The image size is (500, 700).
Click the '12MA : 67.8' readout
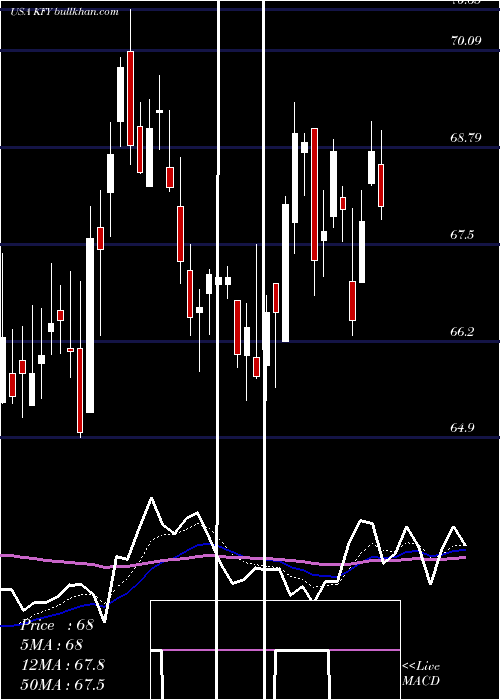coord(63,664)
